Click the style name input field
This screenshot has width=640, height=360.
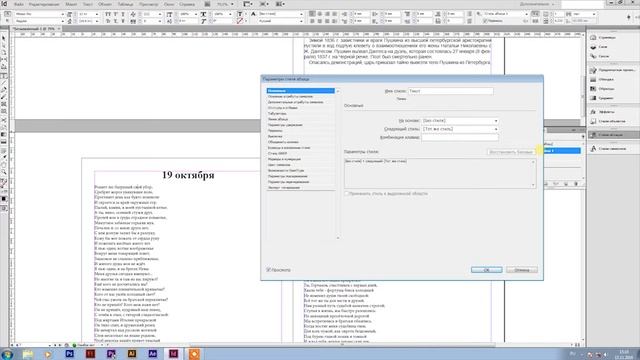(x=451, y=91)
